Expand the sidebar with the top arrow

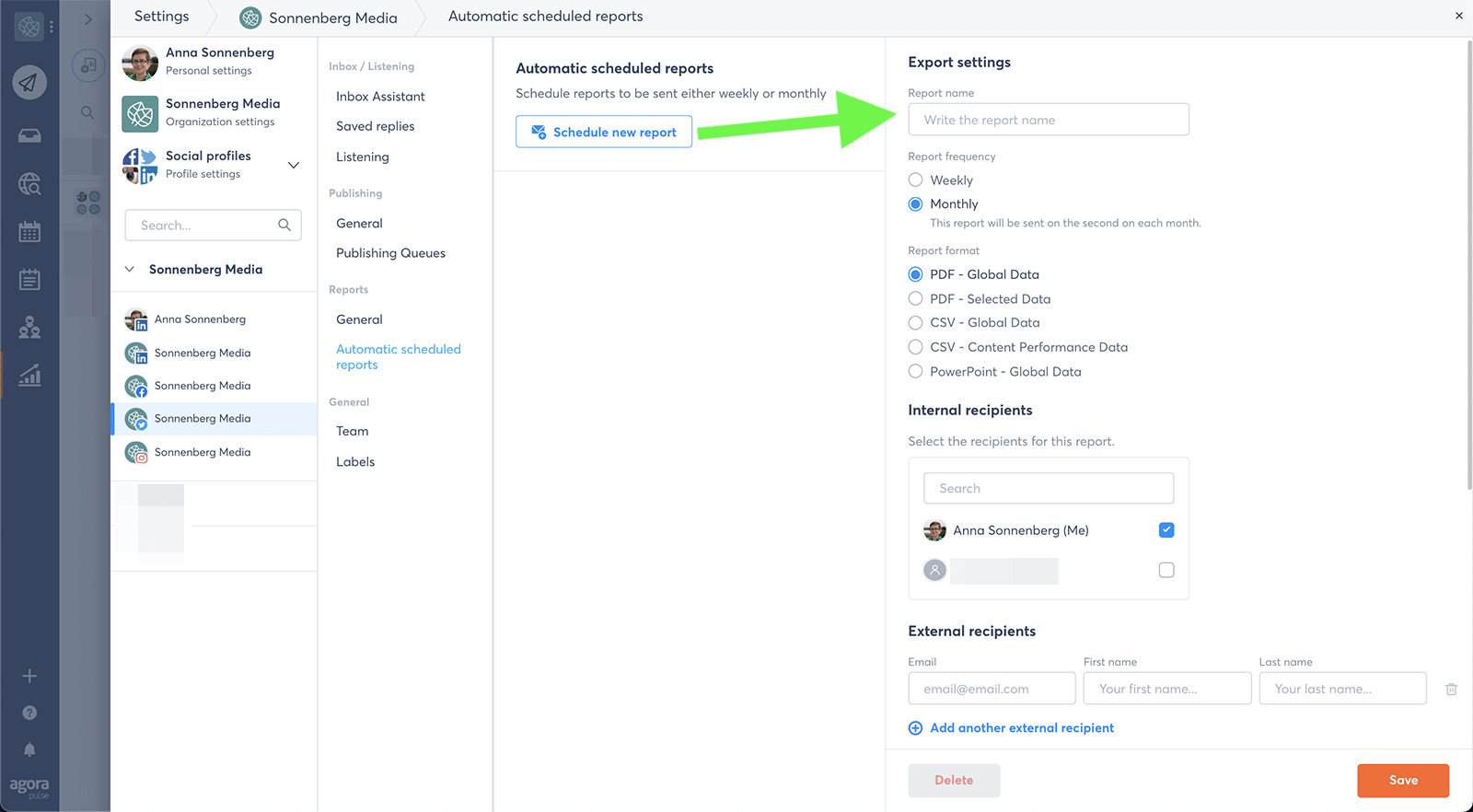pyautogui.click(x=88, y=18)
